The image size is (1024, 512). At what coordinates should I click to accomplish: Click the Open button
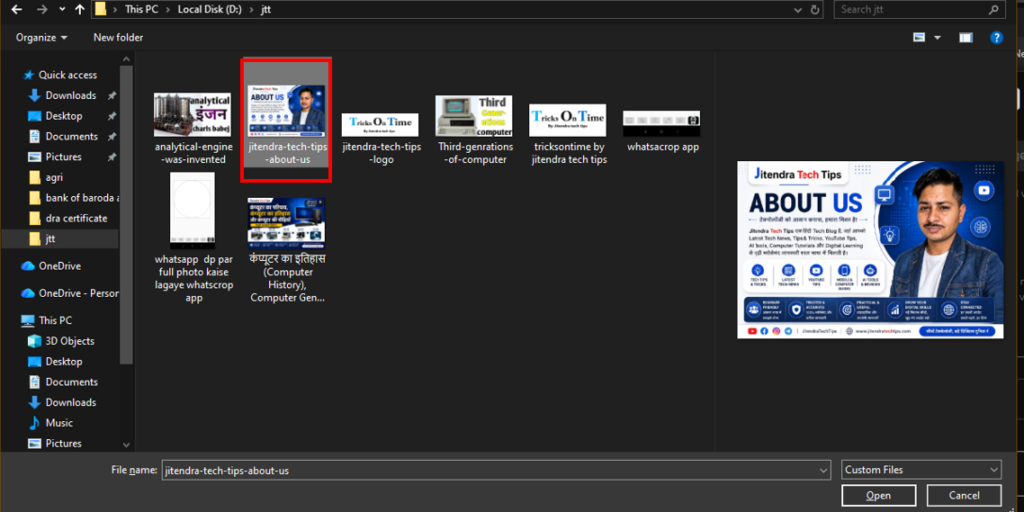878,496
